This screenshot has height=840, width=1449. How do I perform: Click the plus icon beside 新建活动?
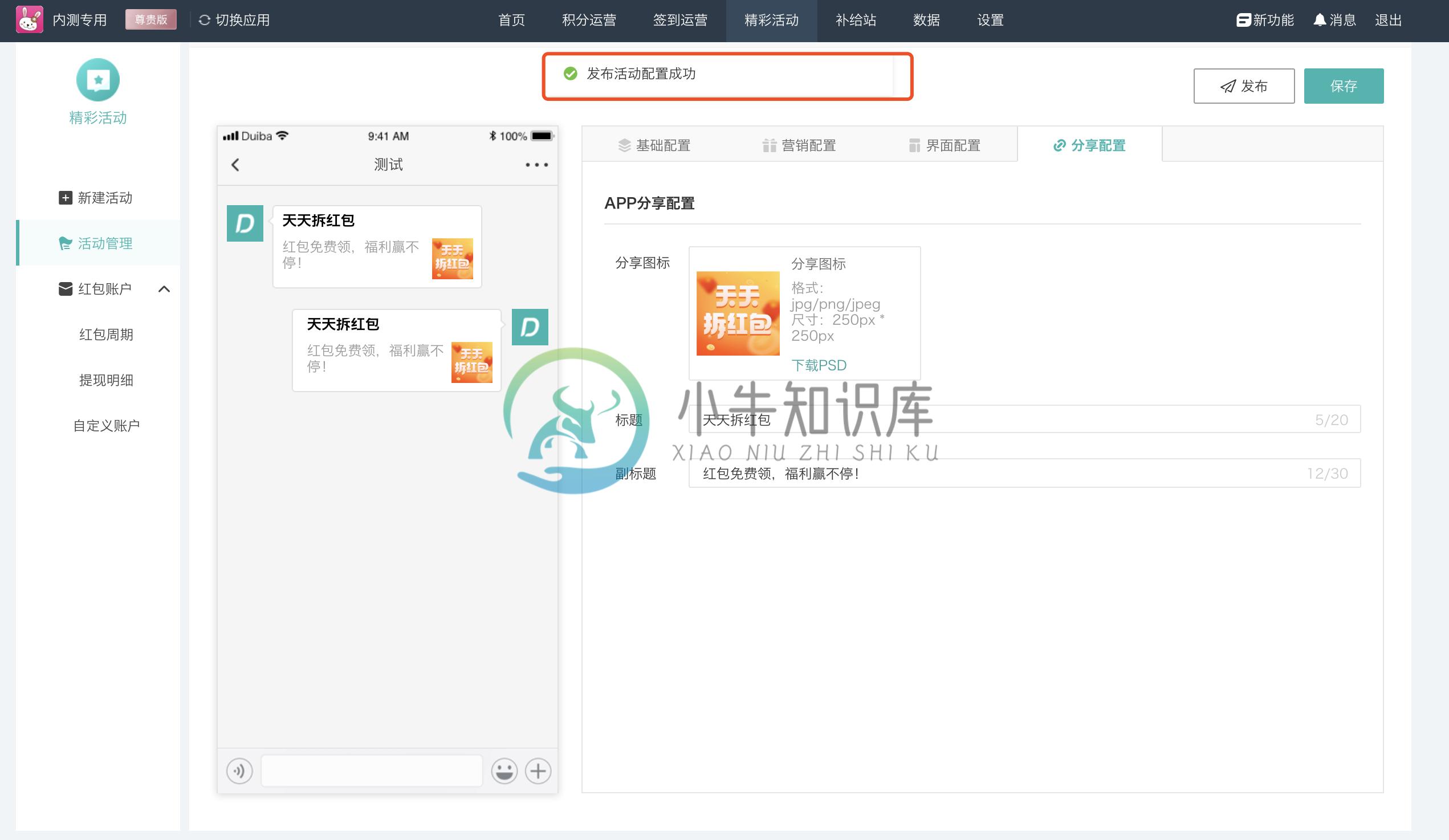pyautogui.click(x=66, y=198)
